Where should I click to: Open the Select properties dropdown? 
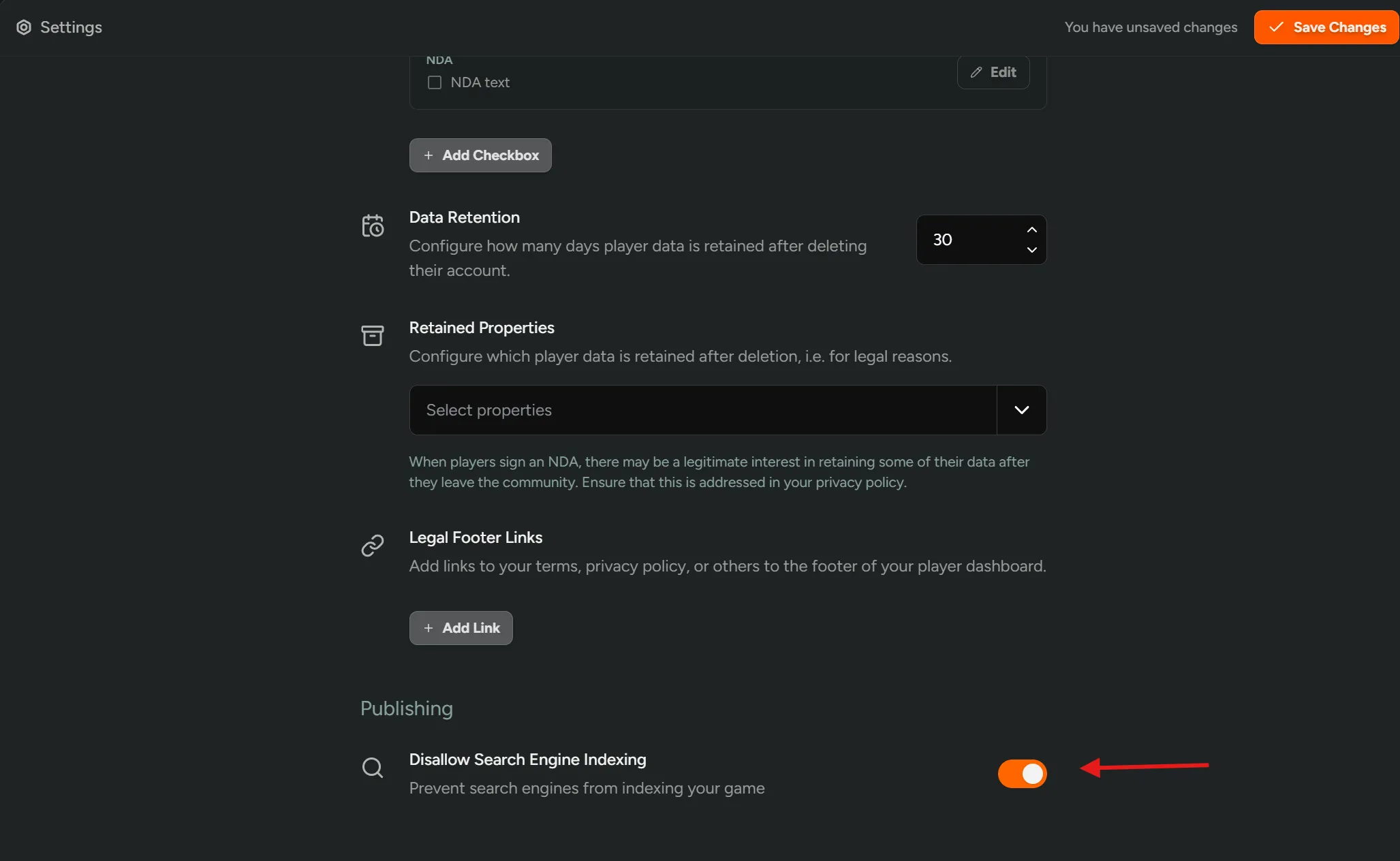point(702,409)
